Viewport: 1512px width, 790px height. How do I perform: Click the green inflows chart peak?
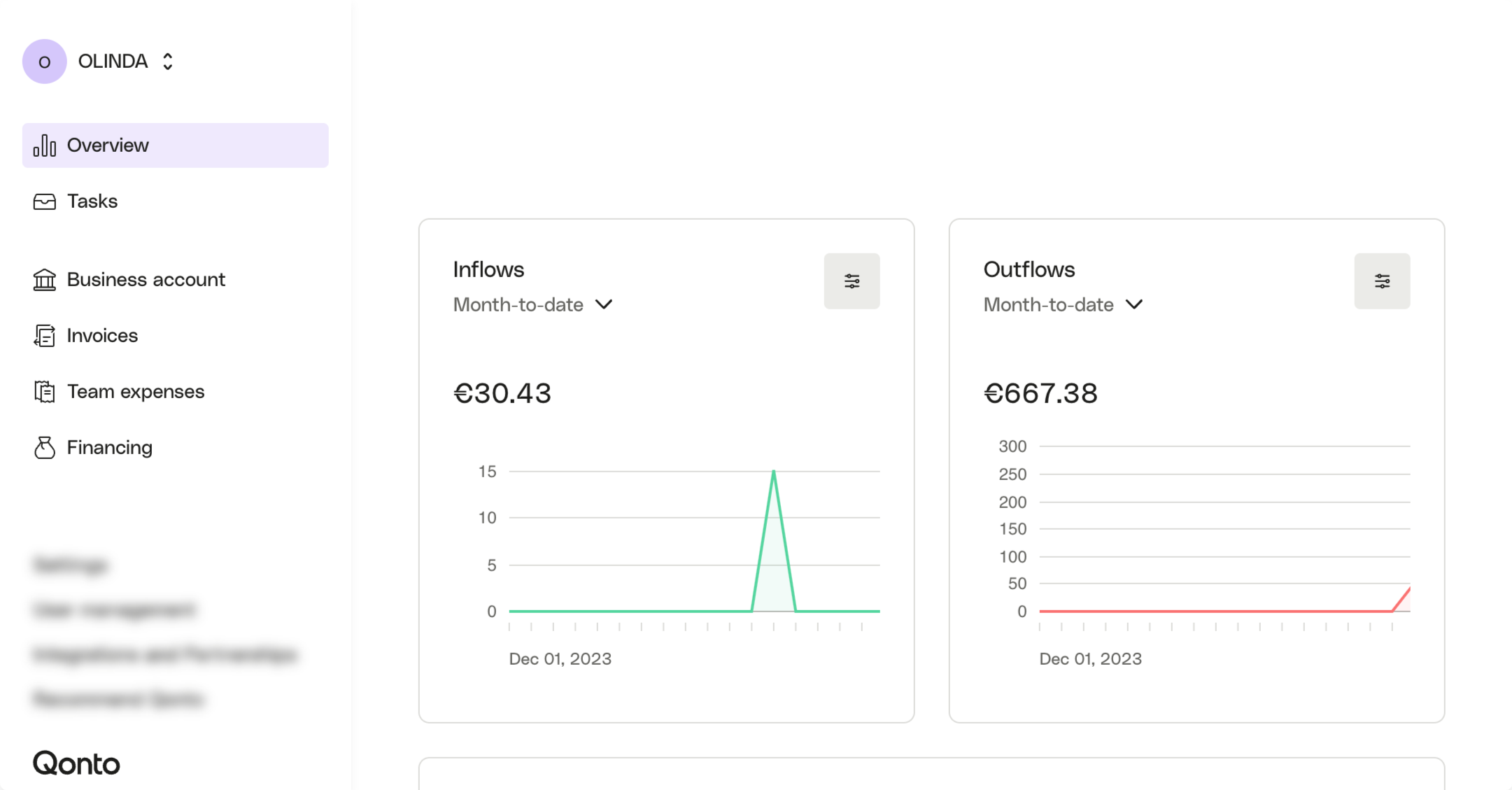tap(774, 473)
